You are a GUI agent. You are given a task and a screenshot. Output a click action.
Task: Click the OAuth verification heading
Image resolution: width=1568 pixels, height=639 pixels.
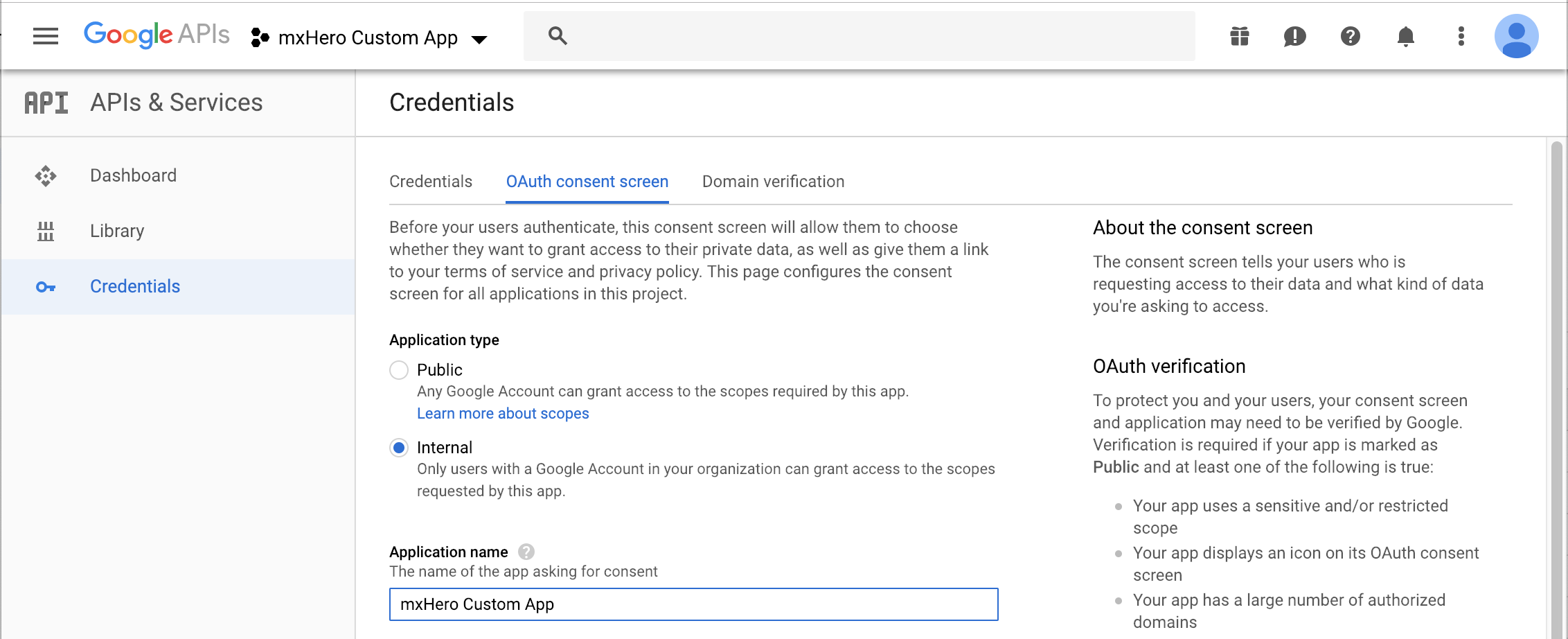tap(1169, 367)
